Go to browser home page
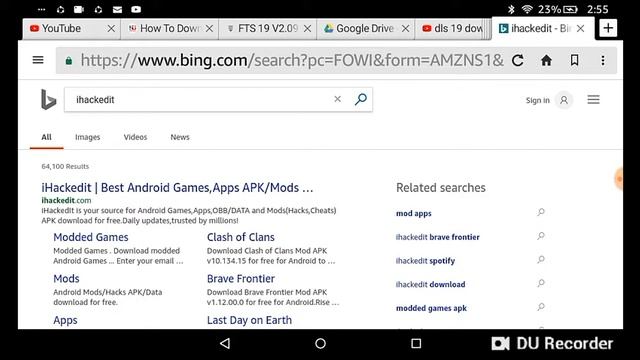 pos(546,60)
